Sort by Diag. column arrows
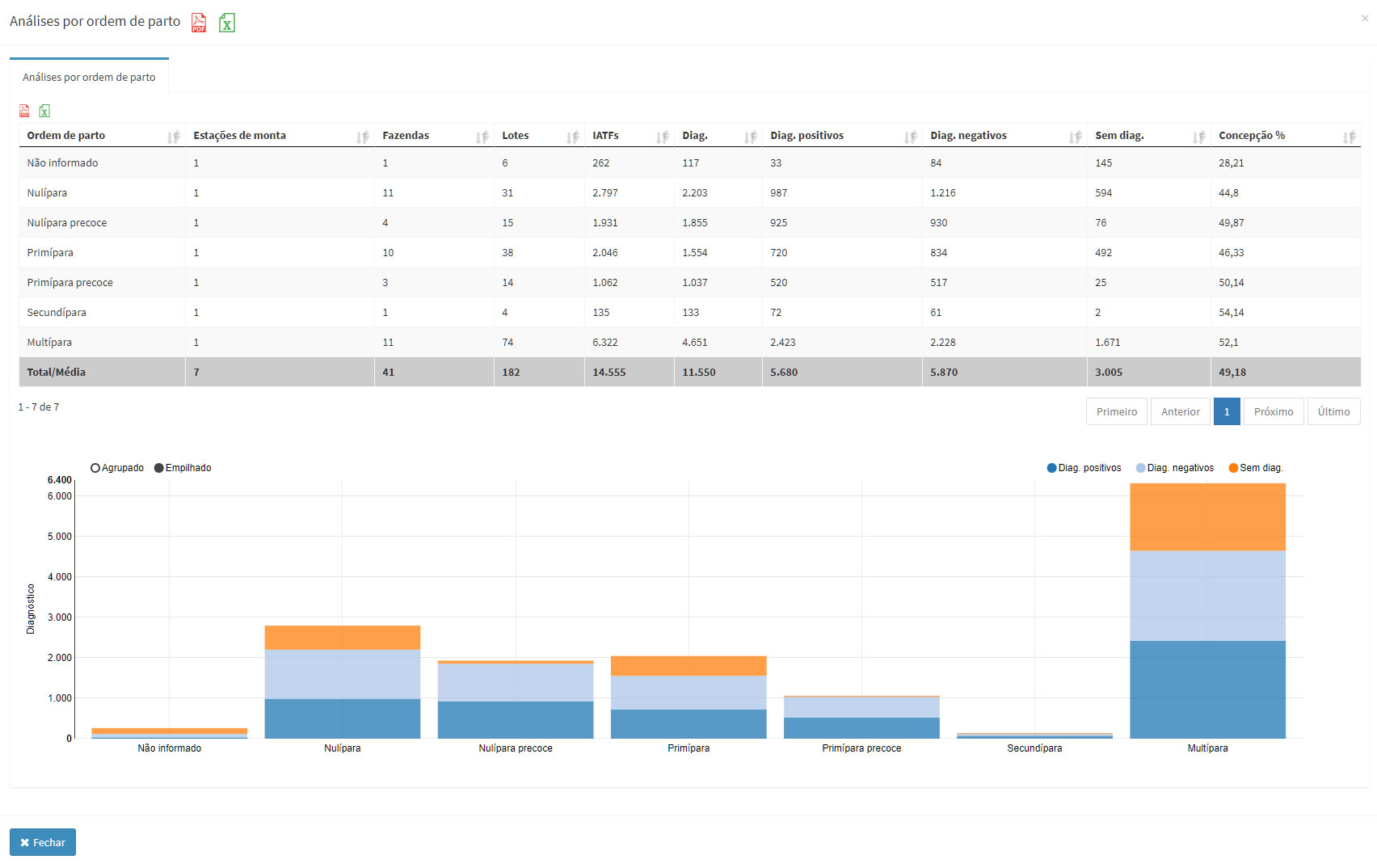 [x=750, y=137]
